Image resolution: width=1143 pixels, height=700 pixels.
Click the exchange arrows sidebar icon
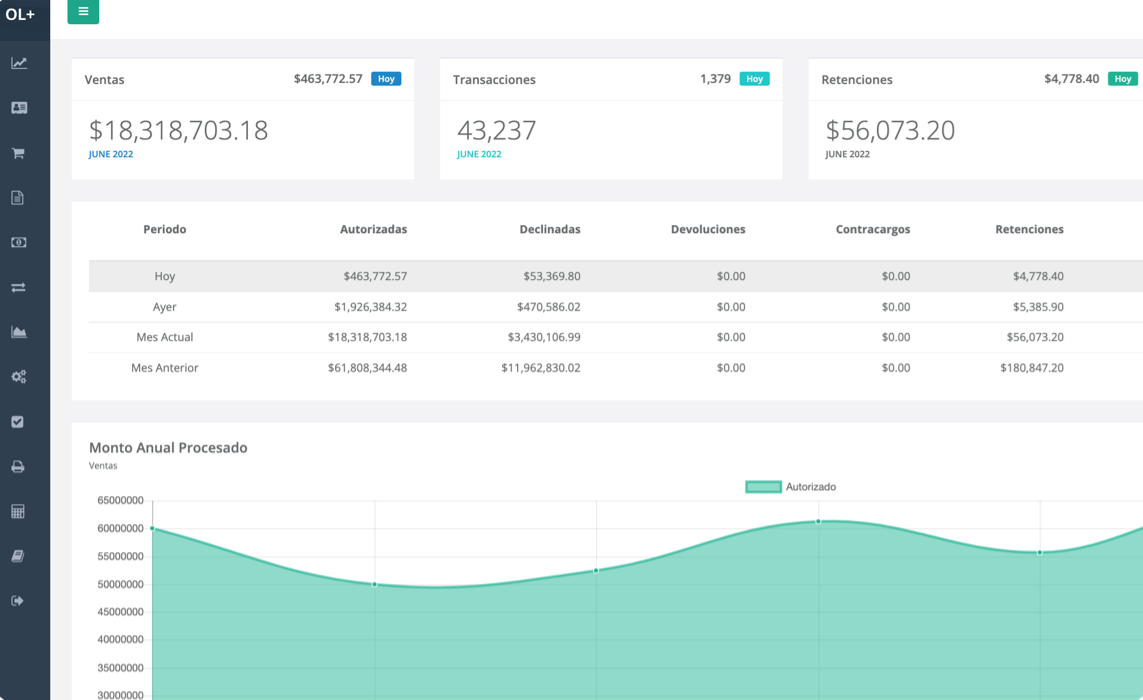pyautogui.click(x=18, y=288)
